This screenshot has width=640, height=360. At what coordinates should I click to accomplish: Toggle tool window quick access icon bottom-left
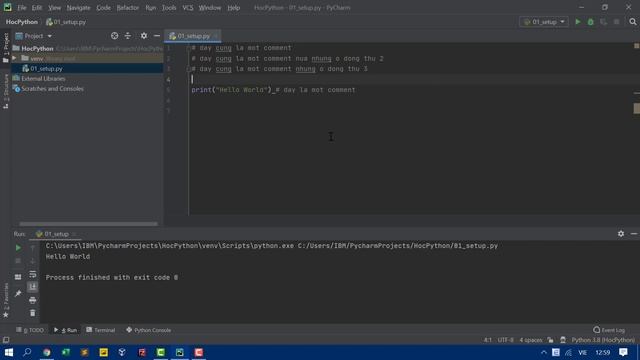point(6,340)
